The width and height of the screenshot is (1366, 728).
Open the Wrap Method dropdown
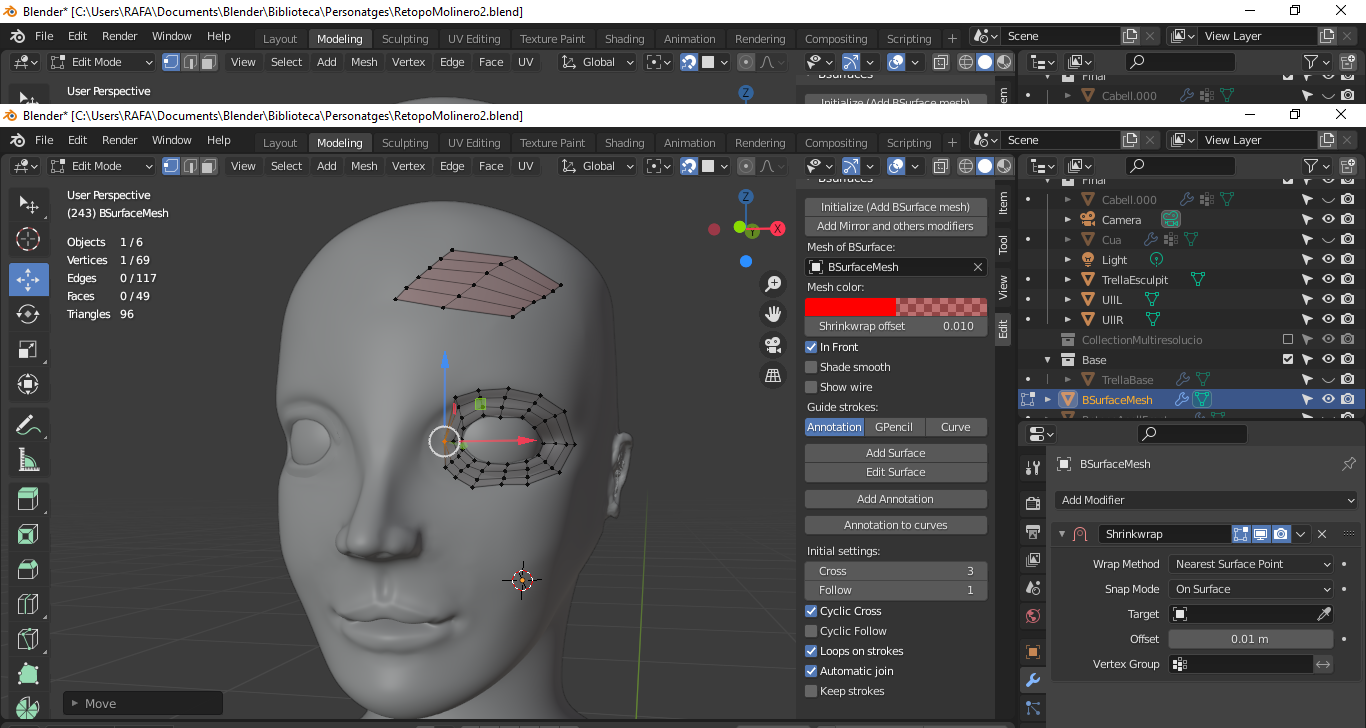pyautogui.click(x=1250, y=564)
